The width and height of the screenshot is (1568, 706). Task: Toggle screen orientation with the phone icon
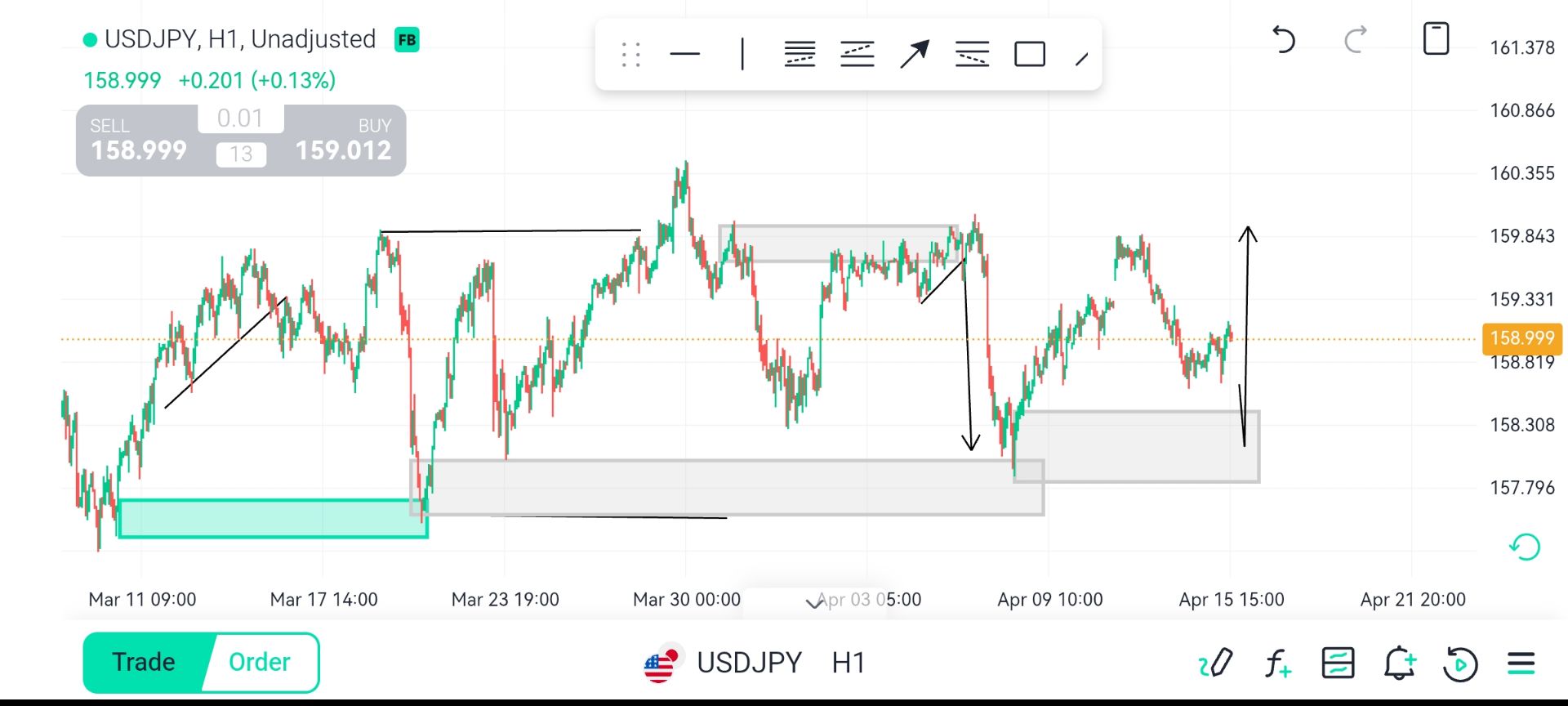(1436, 39)
